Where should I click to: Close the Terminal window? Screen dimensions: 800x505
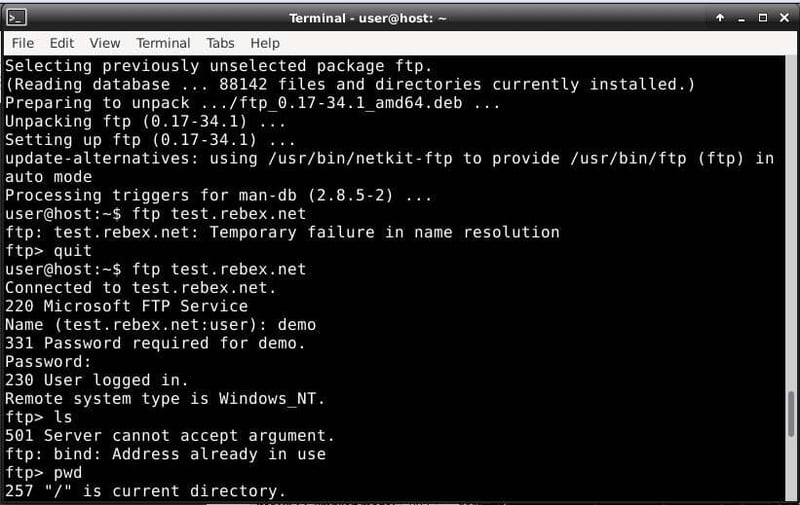coord(783,18)
